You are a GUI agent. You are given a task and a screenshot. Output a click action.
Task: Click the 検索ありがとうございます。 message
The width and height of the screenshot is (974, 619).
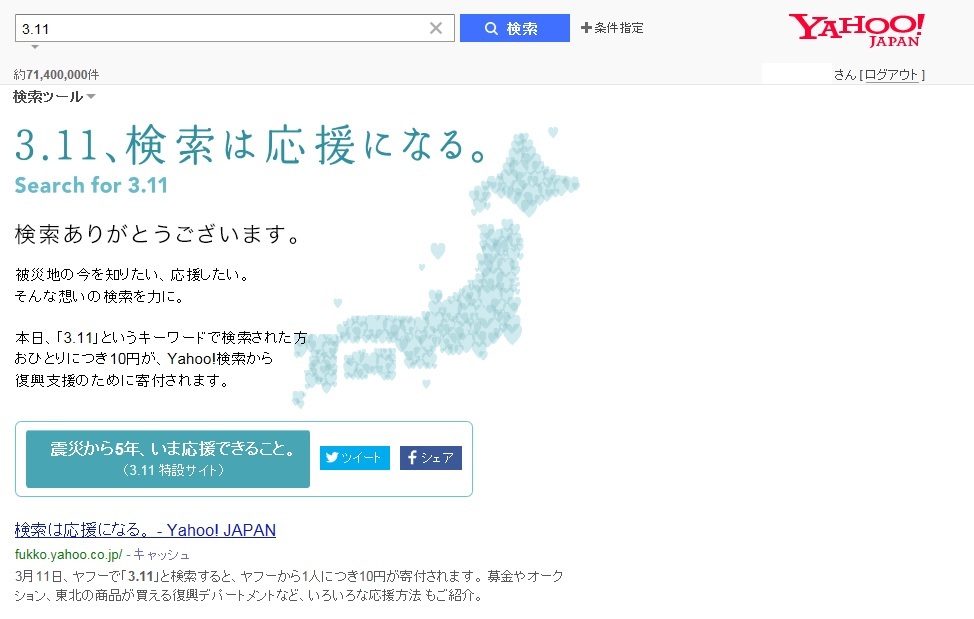[x=158, y=235]
